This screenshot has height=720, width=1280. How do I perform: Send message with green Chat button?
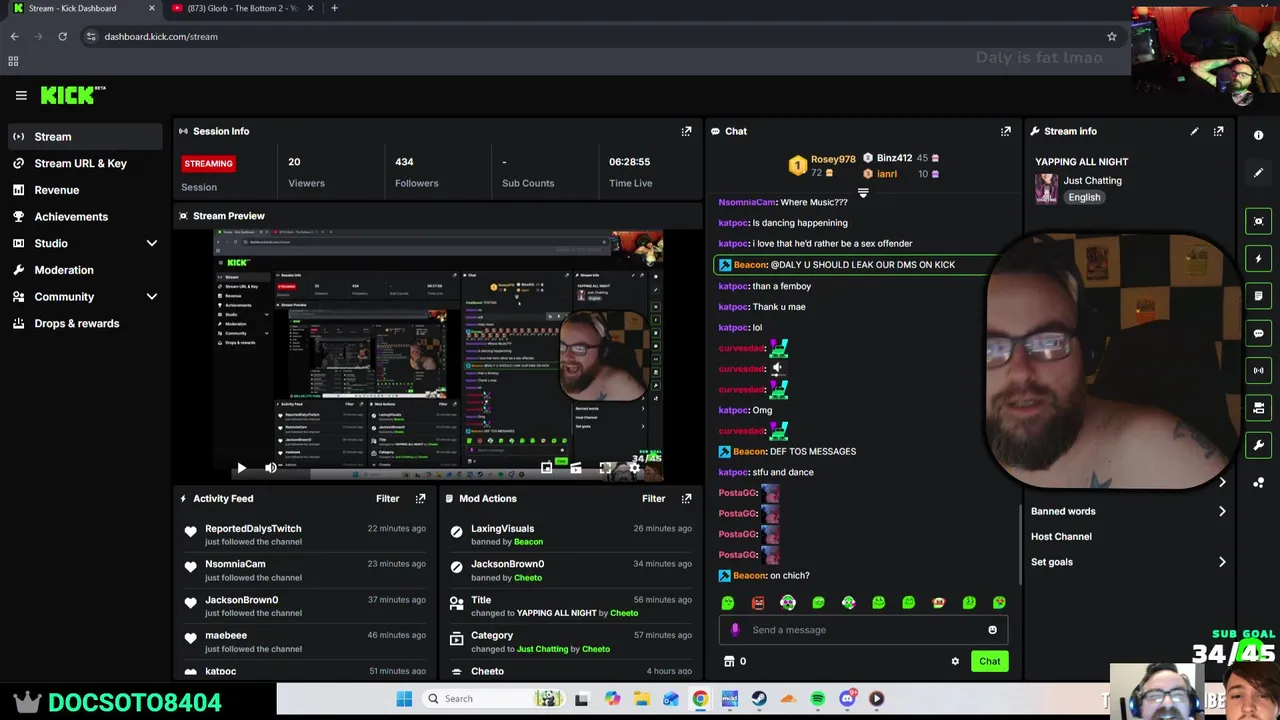[x=989, y=661]
